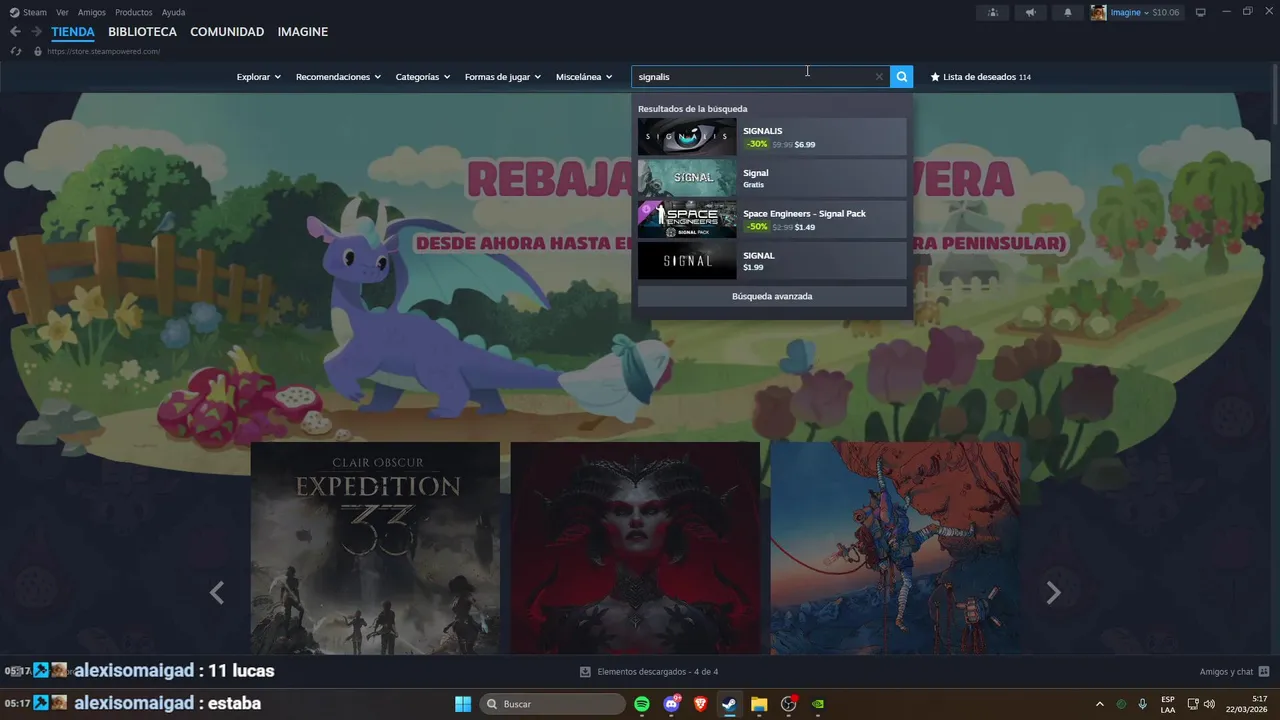Click the Steam taskbar icon
The width and height of the screenshot is (1280, 720).
pos(729,704)
